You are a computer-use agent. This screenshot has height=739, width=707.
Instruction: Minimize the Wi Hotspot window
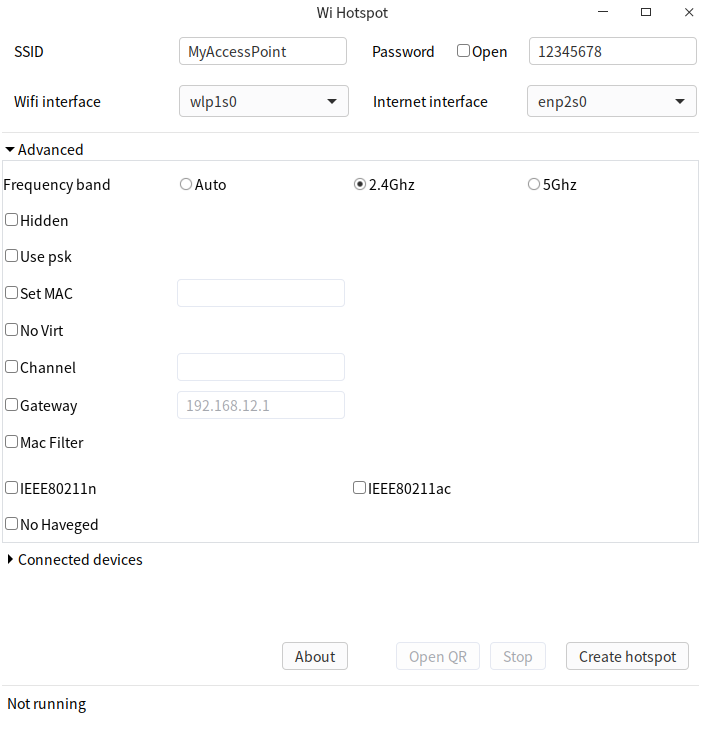click(604, 12)
